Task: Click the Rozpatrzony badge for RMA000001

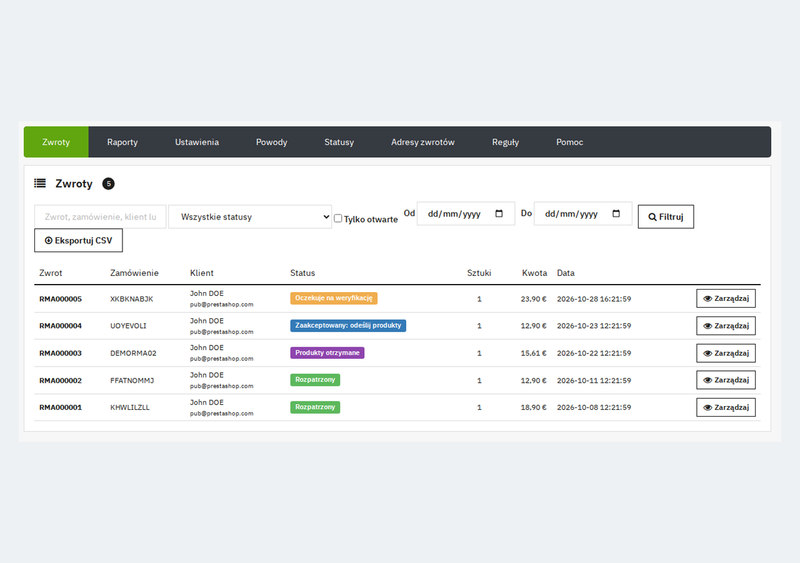Action: click(315, 407)
